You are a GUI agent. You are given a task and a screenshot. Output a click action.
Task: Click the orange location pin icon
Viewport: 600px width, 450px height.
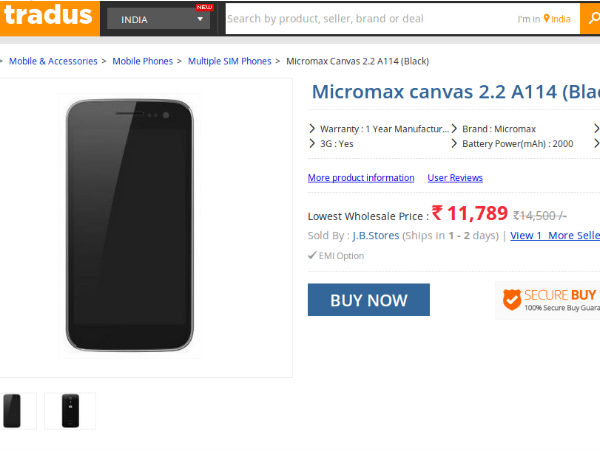547,19
